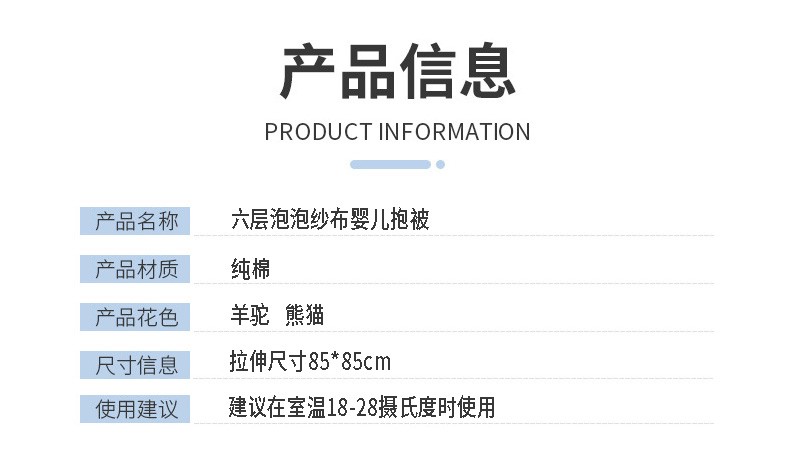The image size is (790, 465).
Task: Click the 产品信息 main heading
Action: coord(398,71)
